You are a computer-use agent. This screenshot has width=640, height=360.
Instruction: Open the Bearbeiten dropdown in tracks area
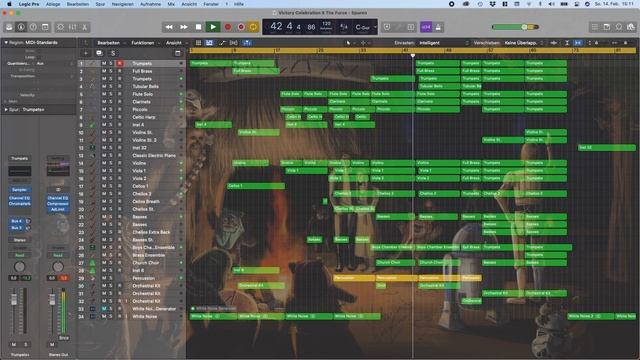pyautogui.click(x=110, y=42)
